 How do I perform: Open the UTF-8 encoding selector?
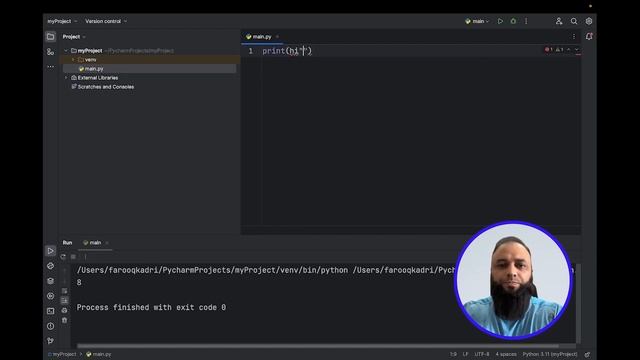coord(482,354)
